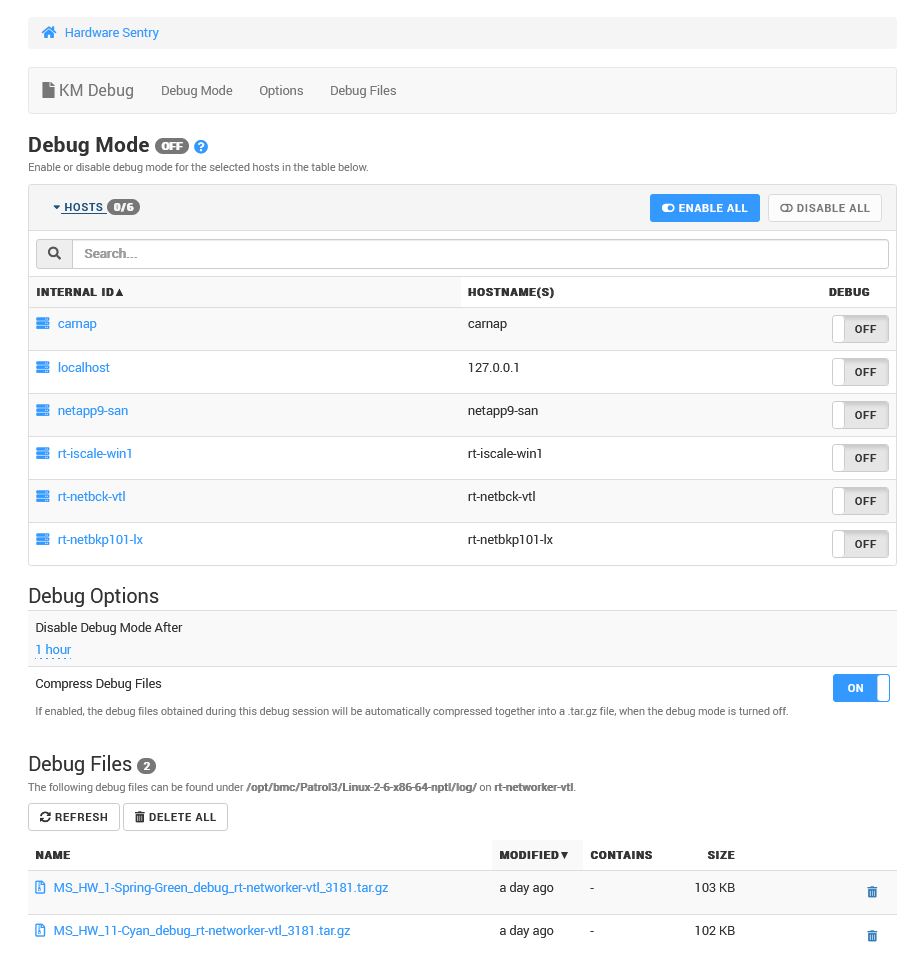Open the Options tab in KM Debug bar

click(x=281, y=91)
